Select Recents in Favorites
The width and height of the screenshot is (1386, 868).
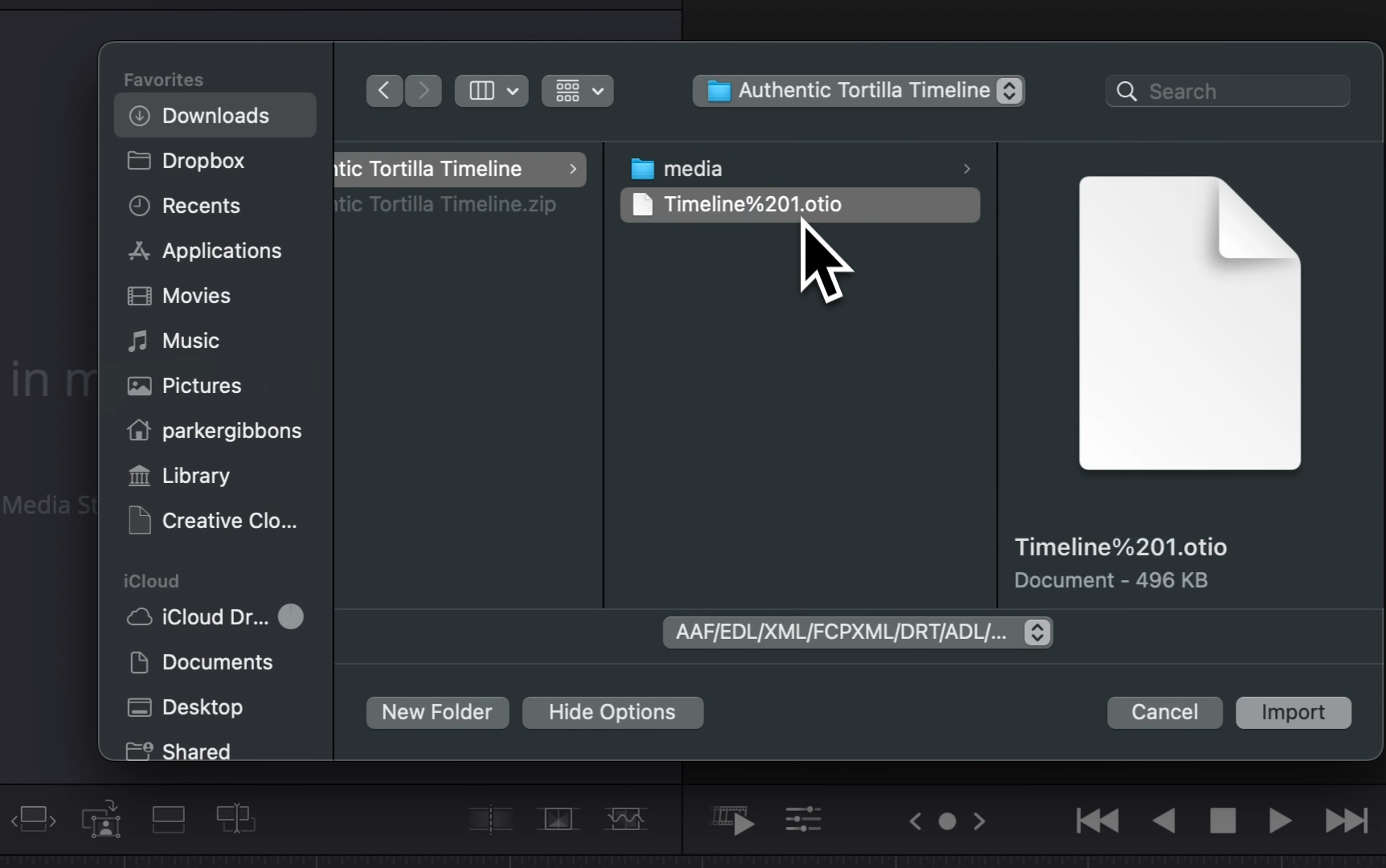pos(215,206)
